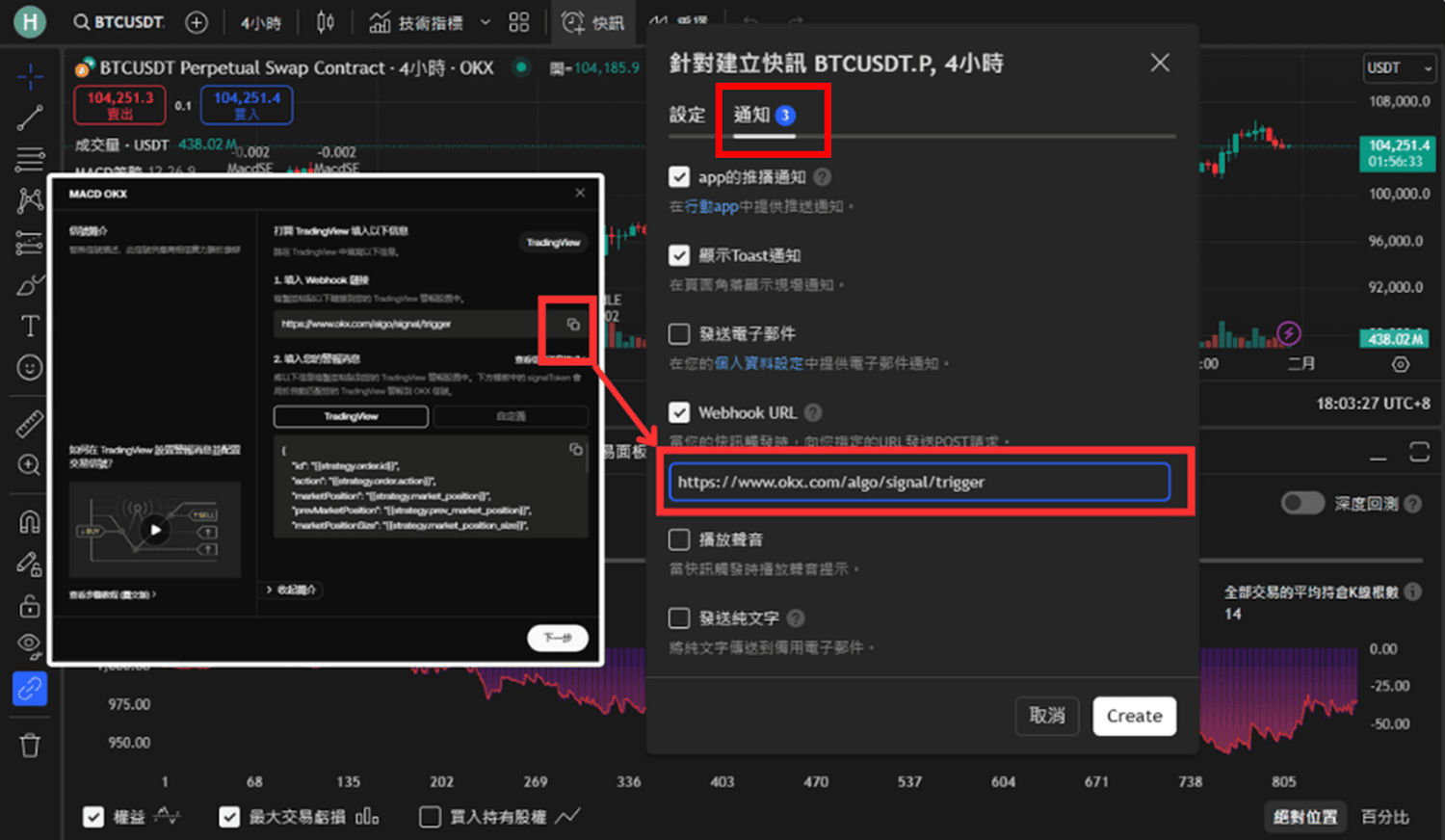The height and width of the screenshot is (840, 1445).
Task: Select the trend line drawing tool
Action: (x=30, y=118)
